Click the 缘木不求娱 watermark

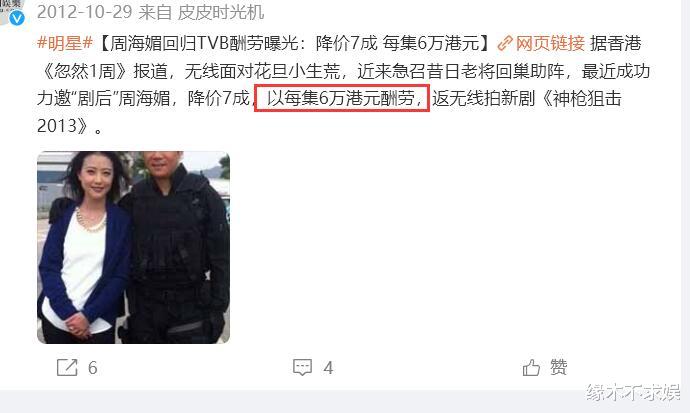point(633,392)
